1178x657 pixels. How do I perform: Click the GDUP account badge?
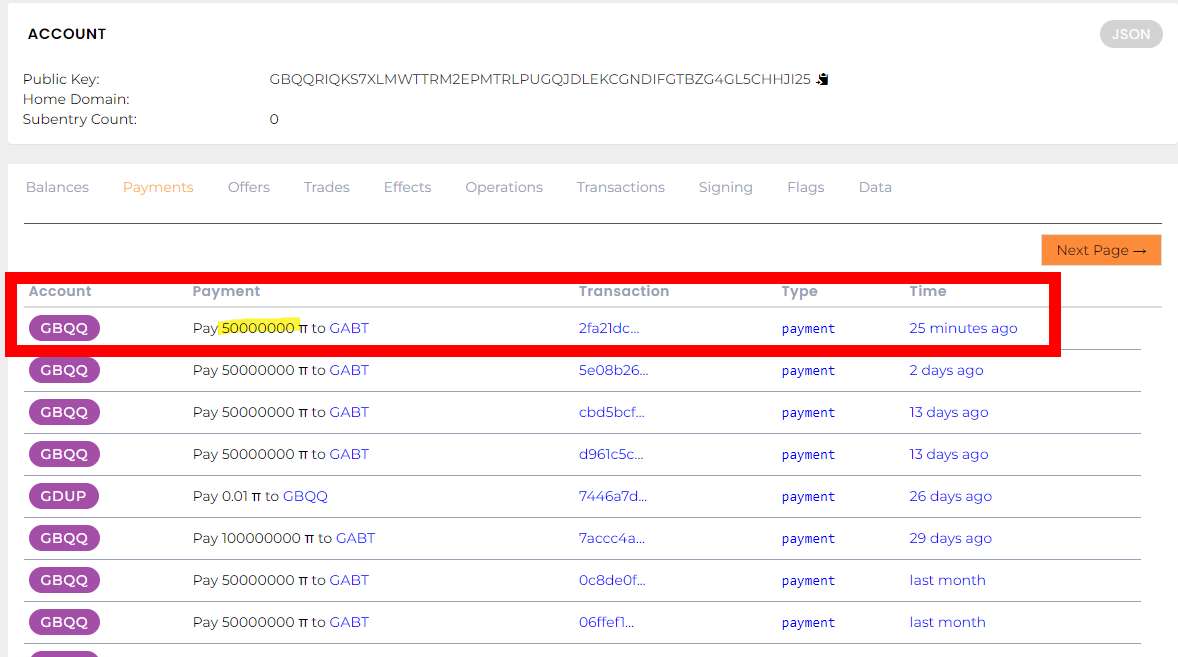point(64,496)
